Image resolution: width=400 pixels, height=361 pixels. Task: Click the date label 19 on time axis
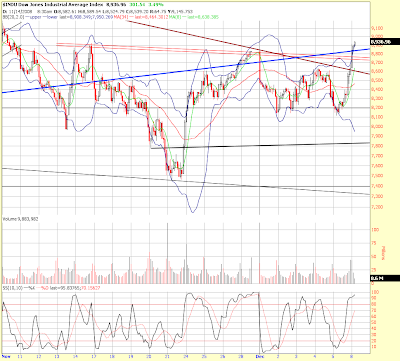pos(131,356)
